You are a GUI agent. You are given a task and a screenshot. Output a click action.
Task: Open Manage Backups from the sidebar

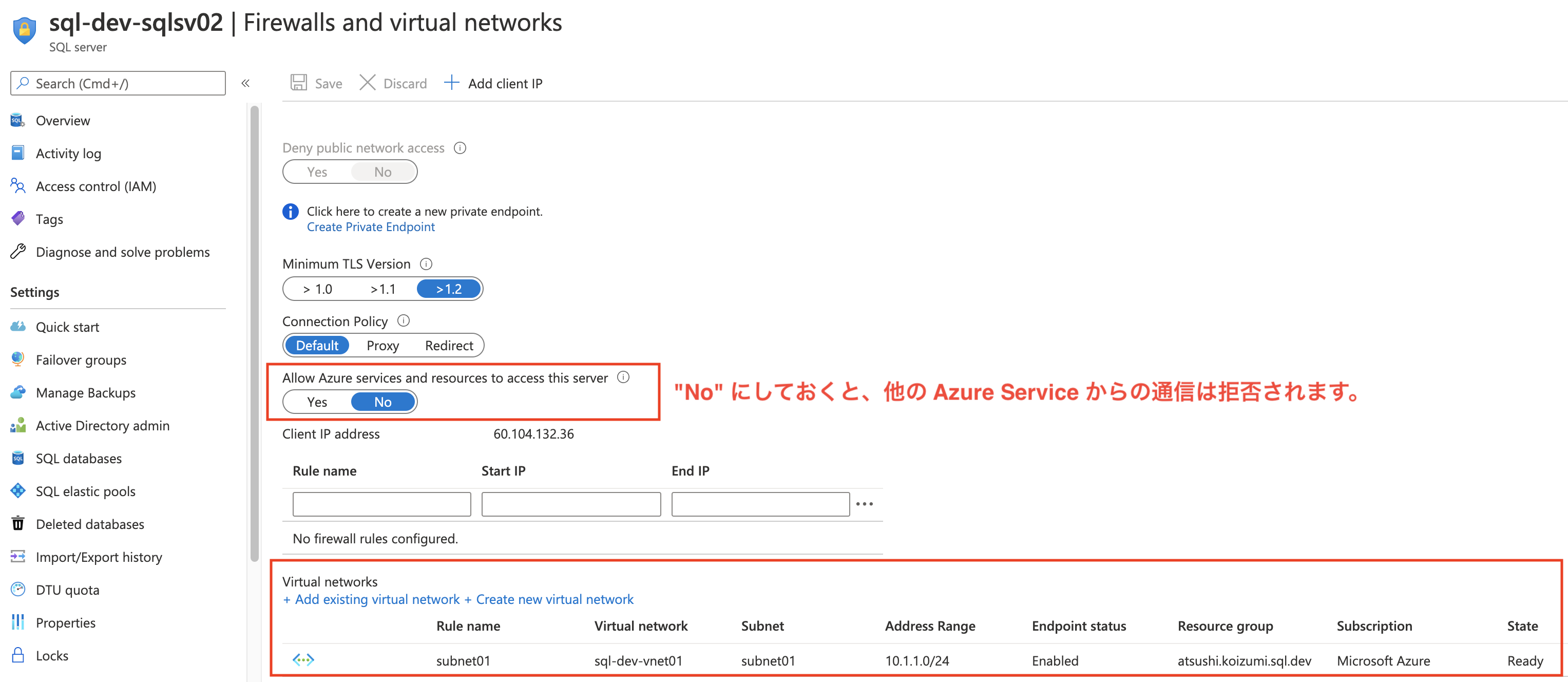coord(85,393)
